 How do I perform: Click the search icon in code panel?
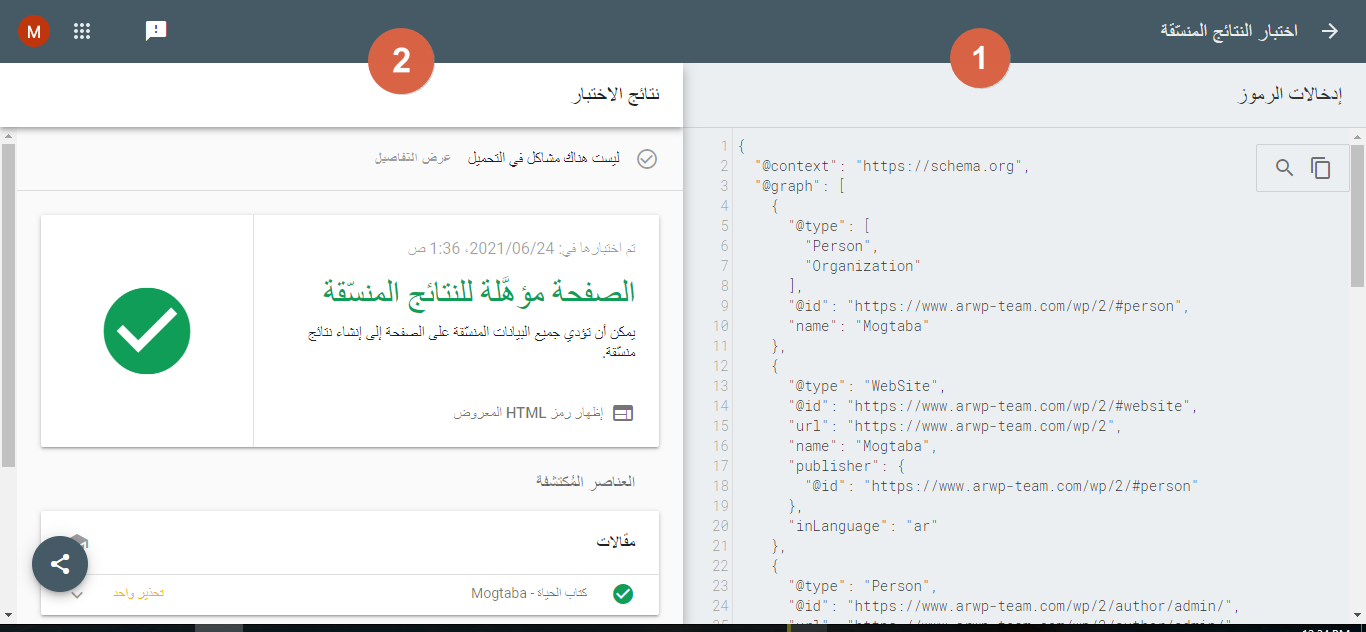1285,168
